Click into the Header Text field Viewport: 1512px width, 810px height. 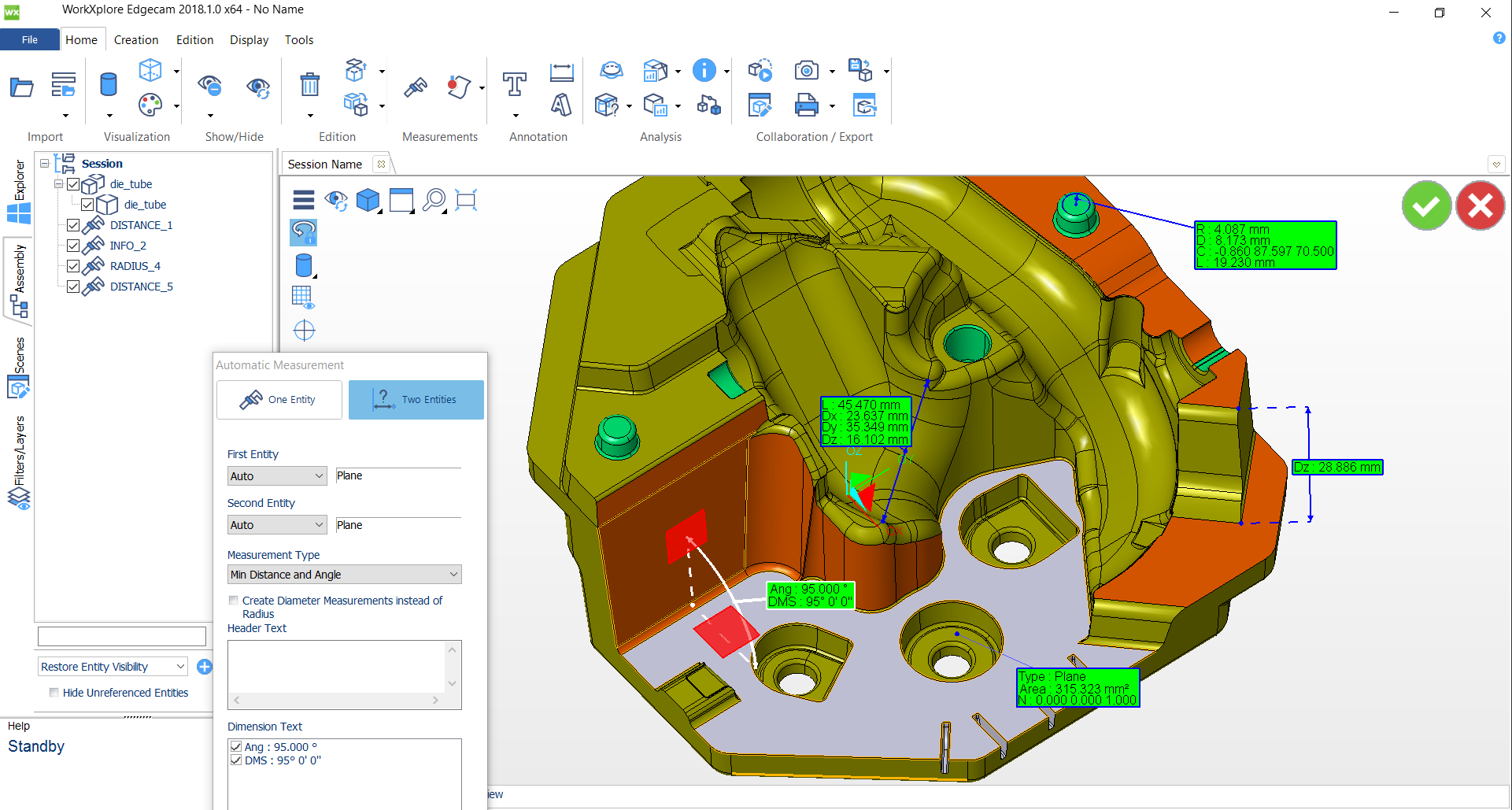337,666
